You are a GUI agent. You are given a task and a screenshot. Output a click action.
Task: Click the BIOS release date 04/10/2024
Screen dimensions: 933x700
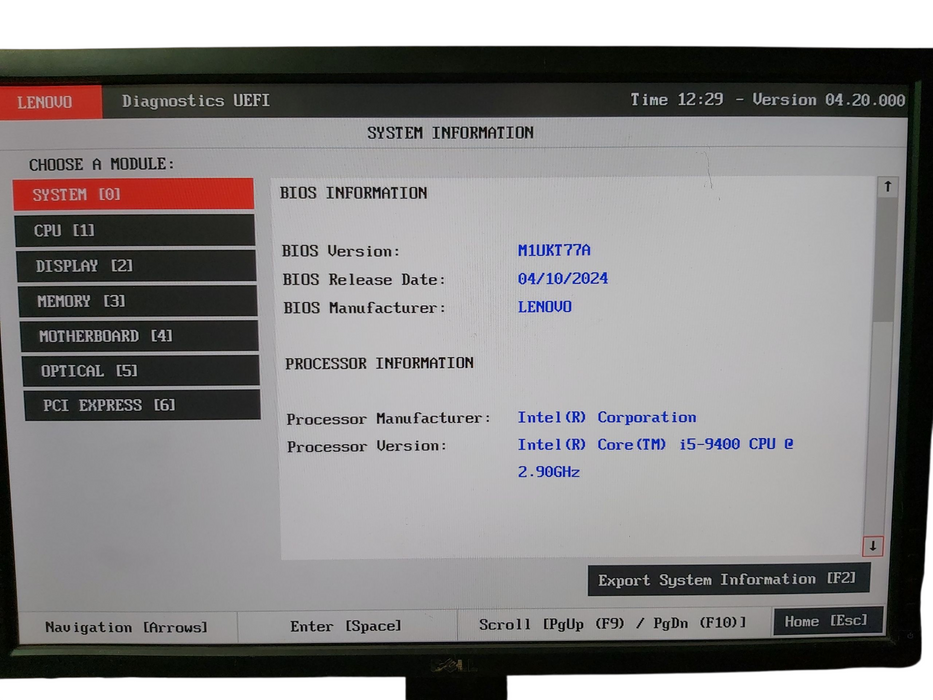(563, 279)
